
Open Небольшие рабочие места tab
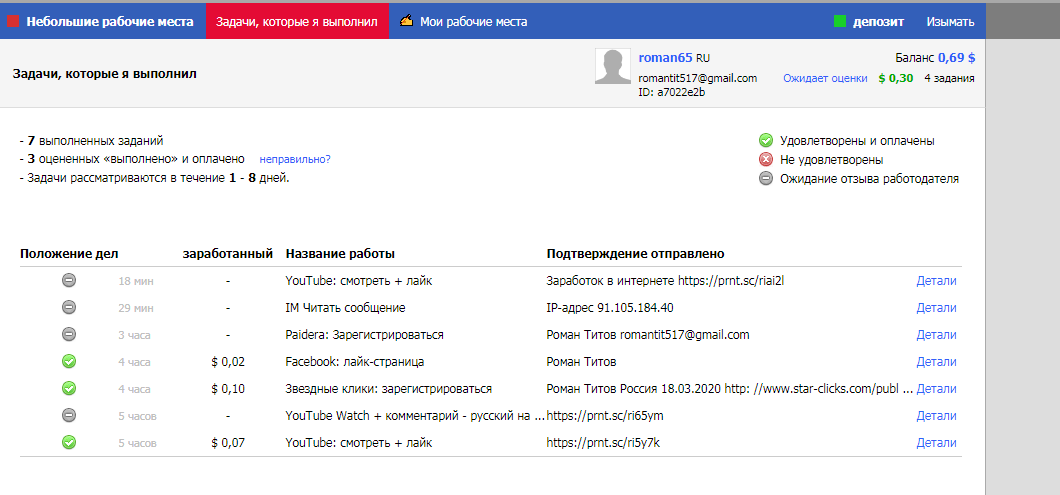click(110, 22)
